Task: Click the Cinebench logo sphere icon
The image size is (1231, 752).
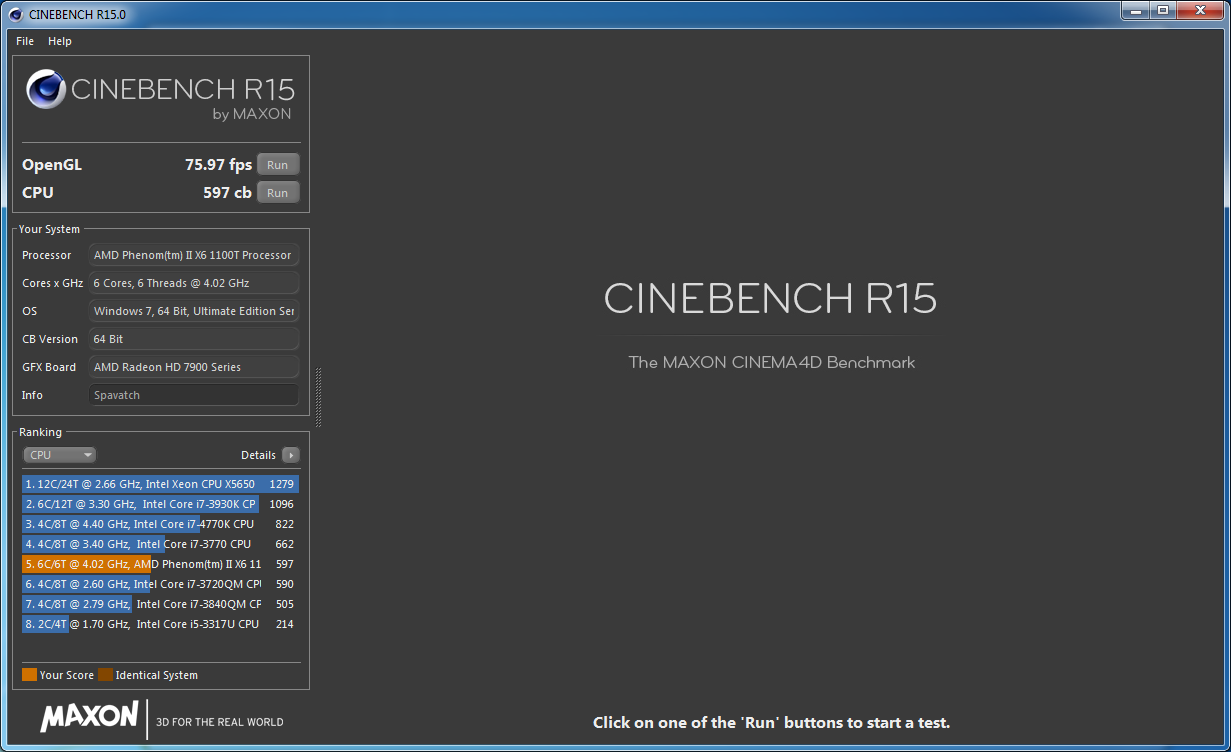Action: click(x=46, y=89)
